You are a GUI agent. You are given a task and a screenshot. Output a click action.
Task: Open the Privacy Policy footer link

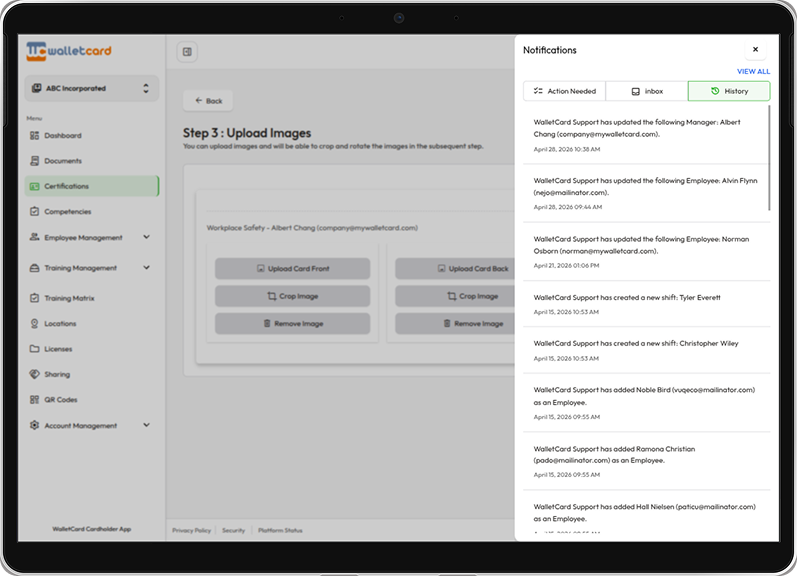(x=192, y=530)
